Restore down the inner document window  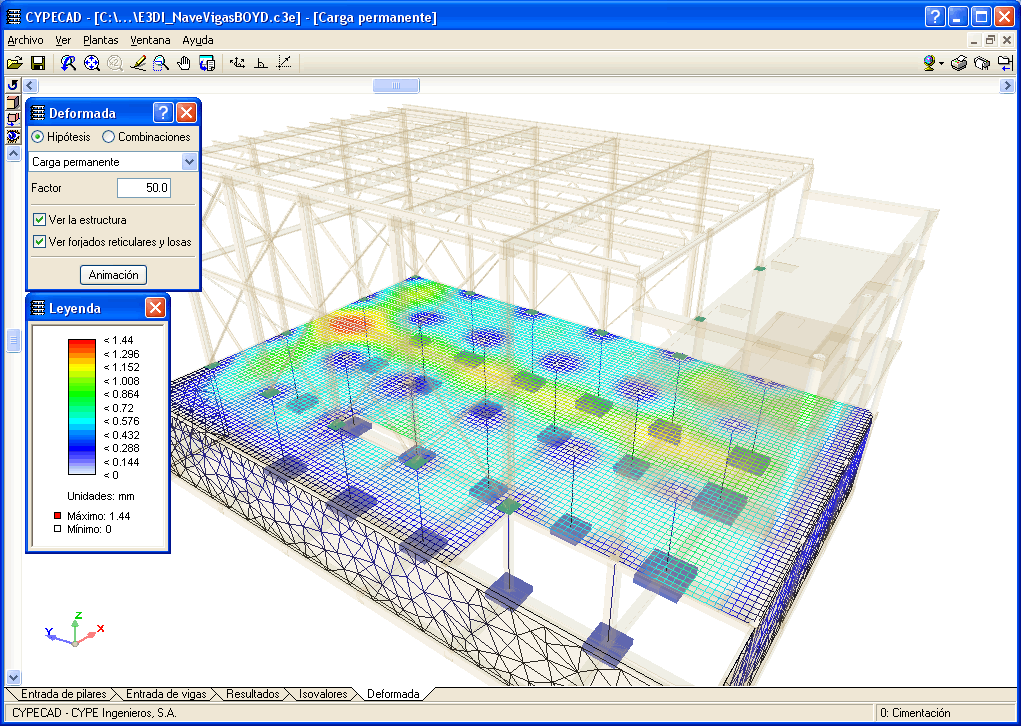[x=990, y=40]
